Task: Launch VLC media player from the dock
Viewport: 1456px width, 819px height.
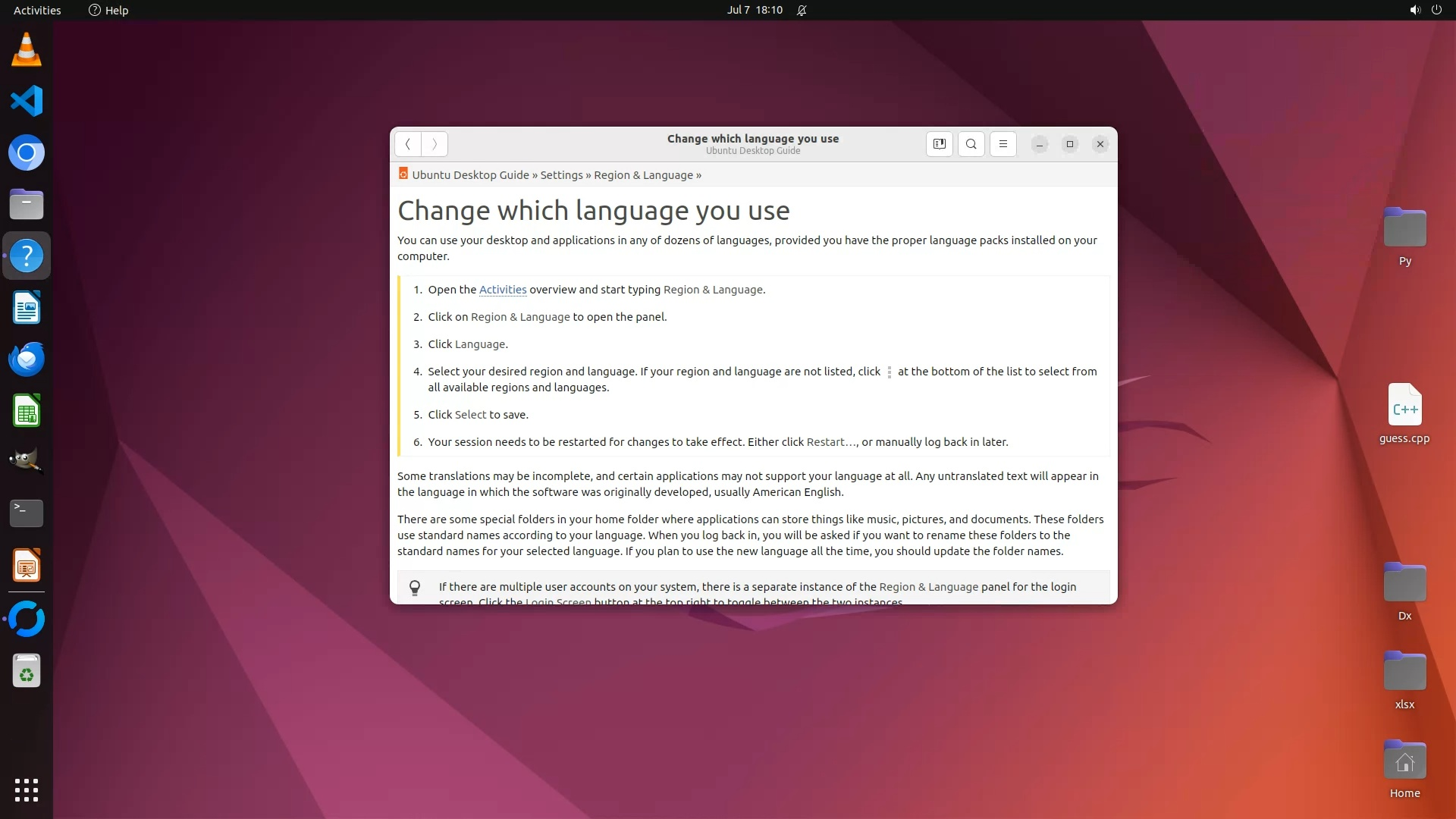Action: tap(27, 50)
